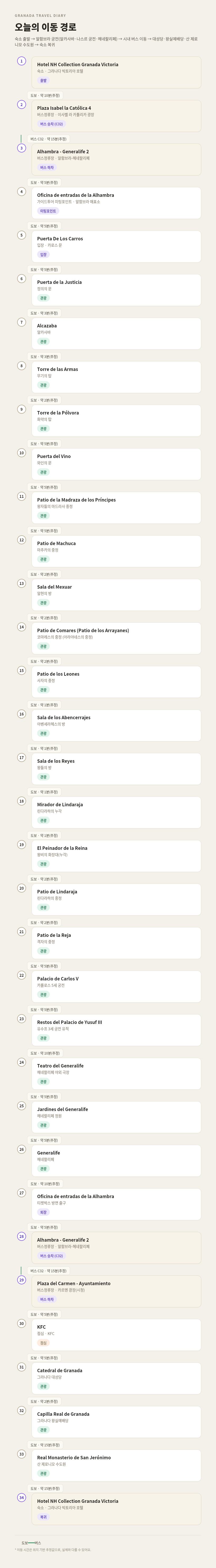Select the step 22 number badge
This screenshot has width=216, height=1568.
coord(21,975)
